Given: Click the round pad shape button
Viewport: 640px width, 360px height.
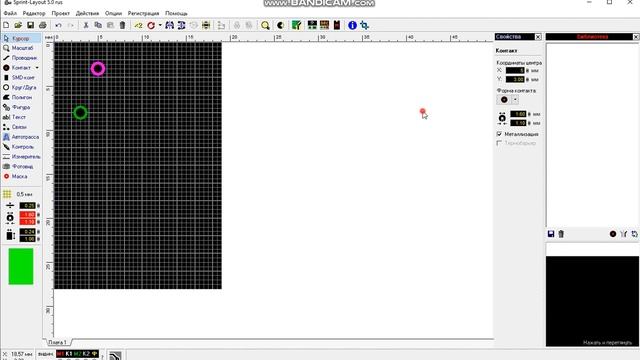Looking at the screenshot, I should point(504,100).
